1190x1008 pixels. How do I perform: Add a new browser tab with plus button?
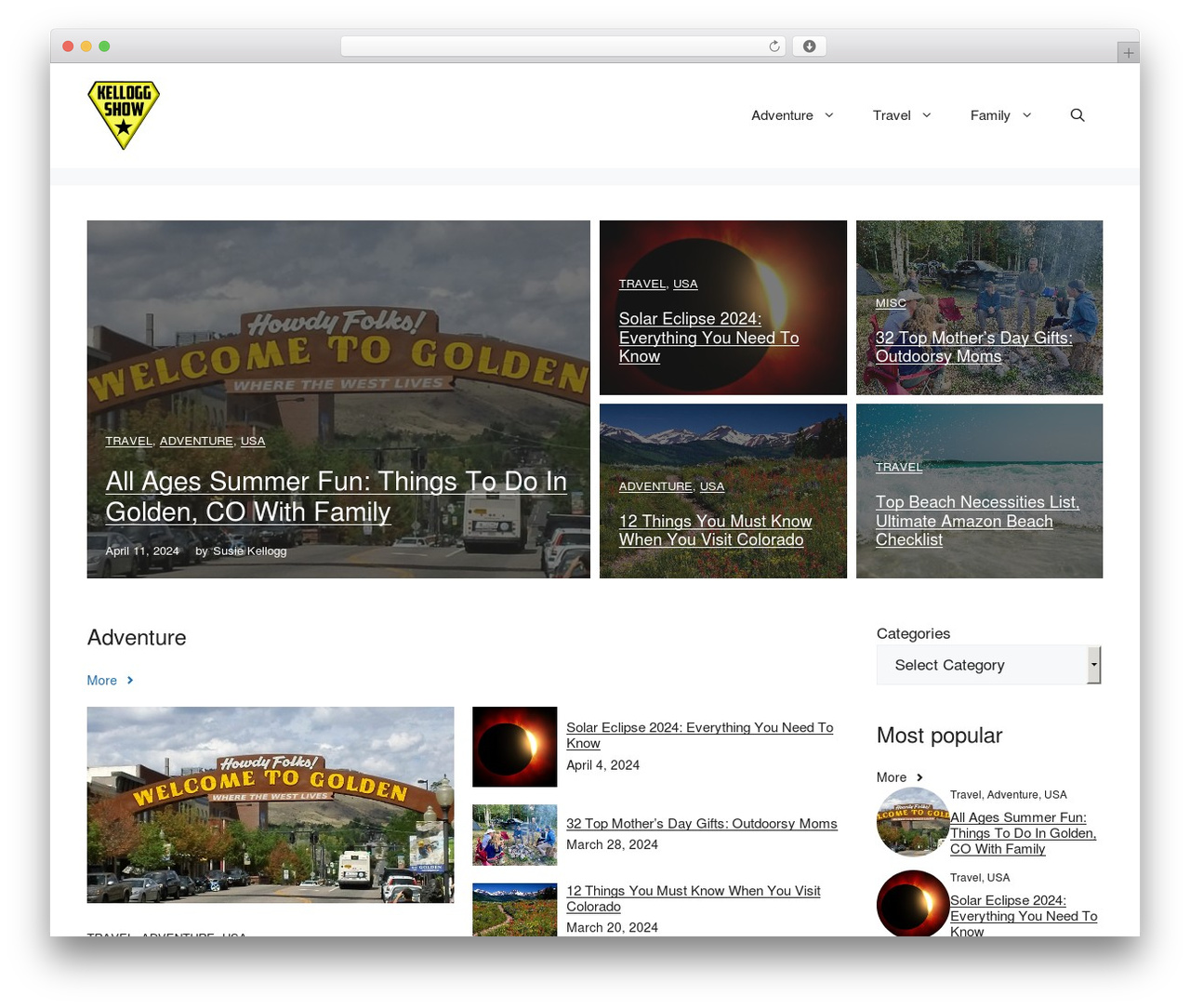pos(1129,53)
